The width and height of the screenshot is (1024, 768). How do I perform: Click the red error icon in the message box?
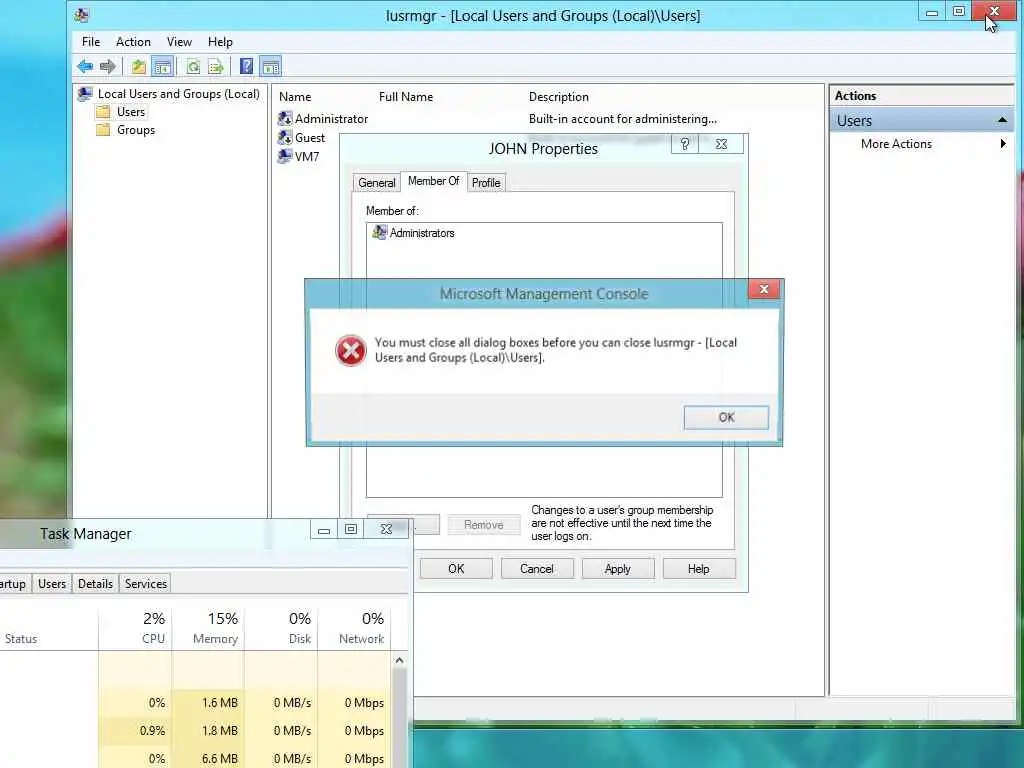351,351
